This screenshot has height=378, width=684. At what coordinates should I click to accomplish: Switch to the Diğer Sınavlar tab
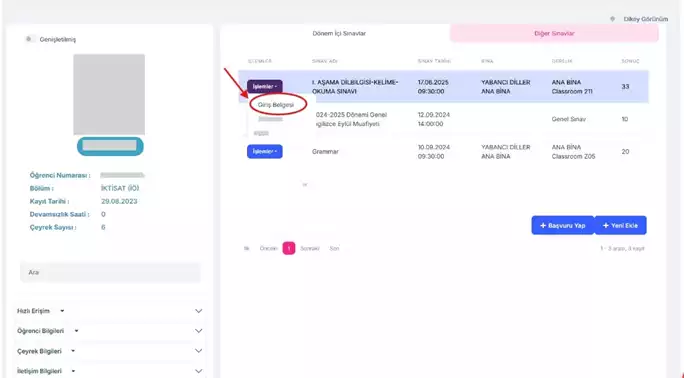click(554, 34)
